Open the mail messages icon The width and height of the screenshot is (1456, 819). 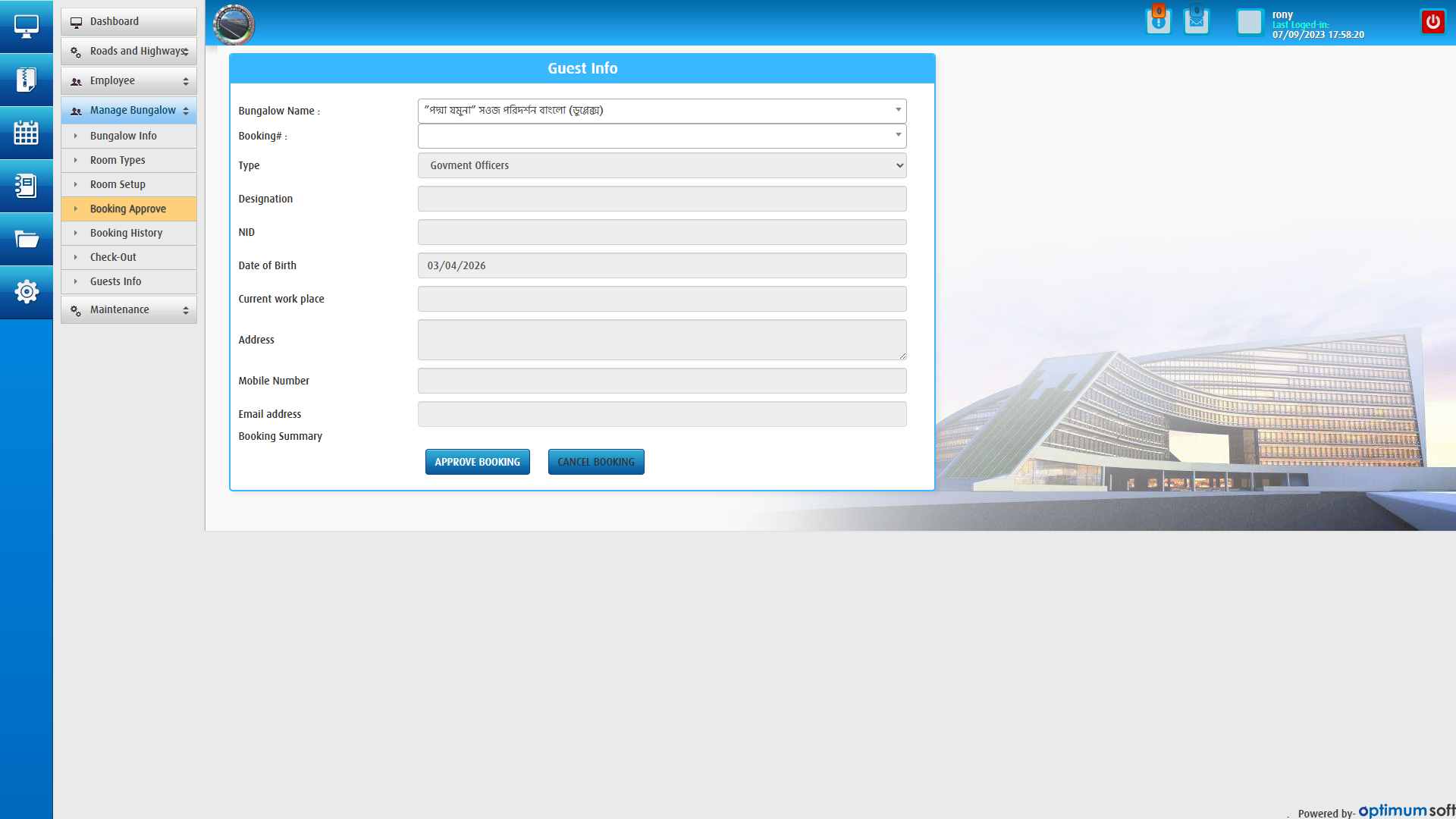[x=1196, y=21]
